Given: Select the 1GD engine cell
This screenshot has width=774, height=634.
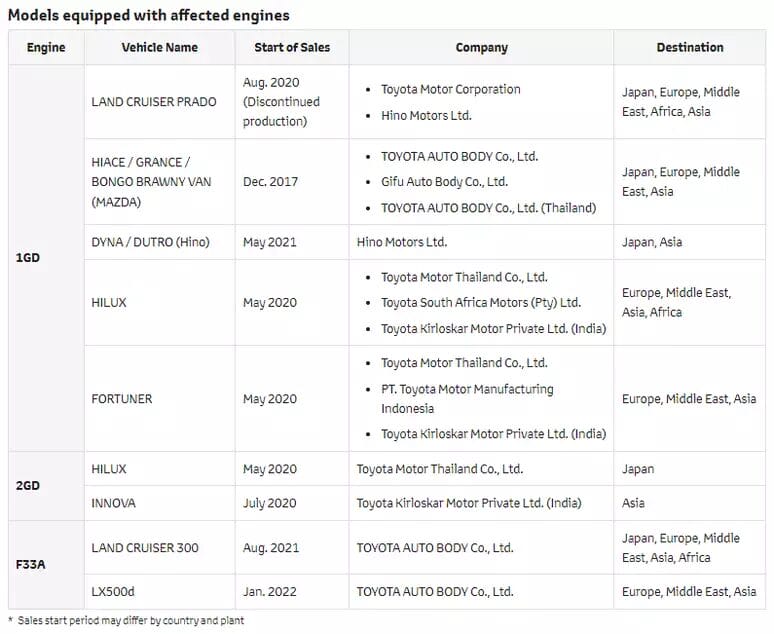Looking at the screenshot, I should (x=28, y=257).
